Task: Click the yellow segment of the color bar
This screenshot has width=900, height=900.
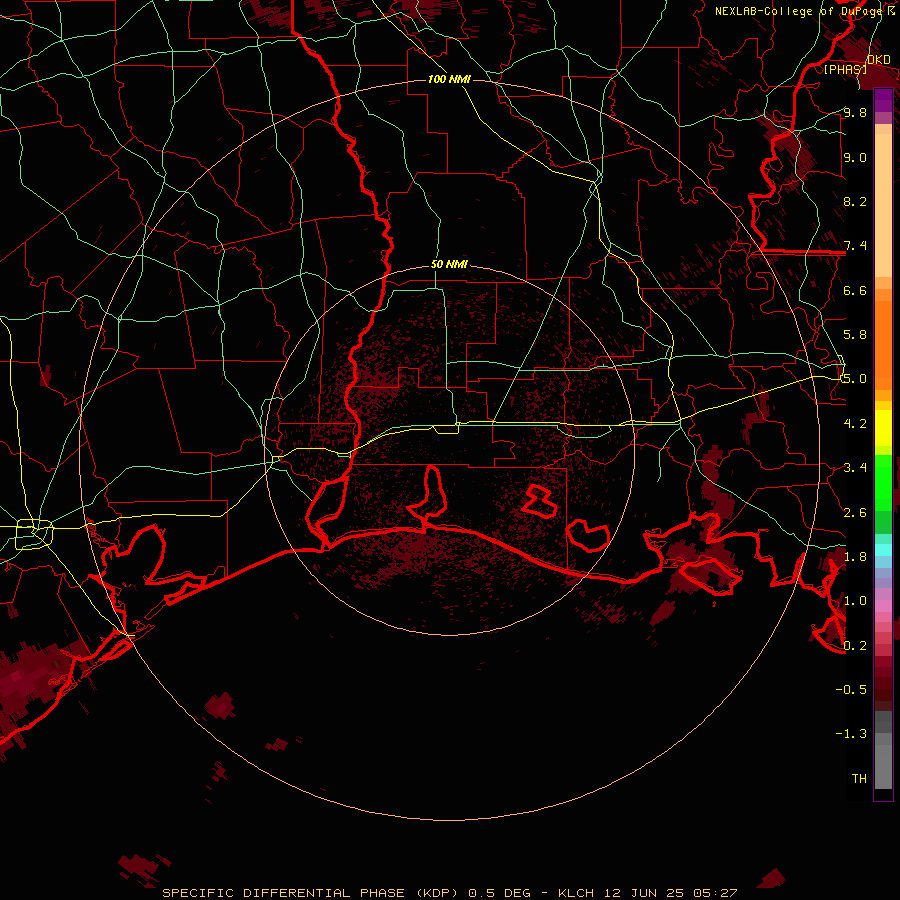Action: [x=883, y=428]
